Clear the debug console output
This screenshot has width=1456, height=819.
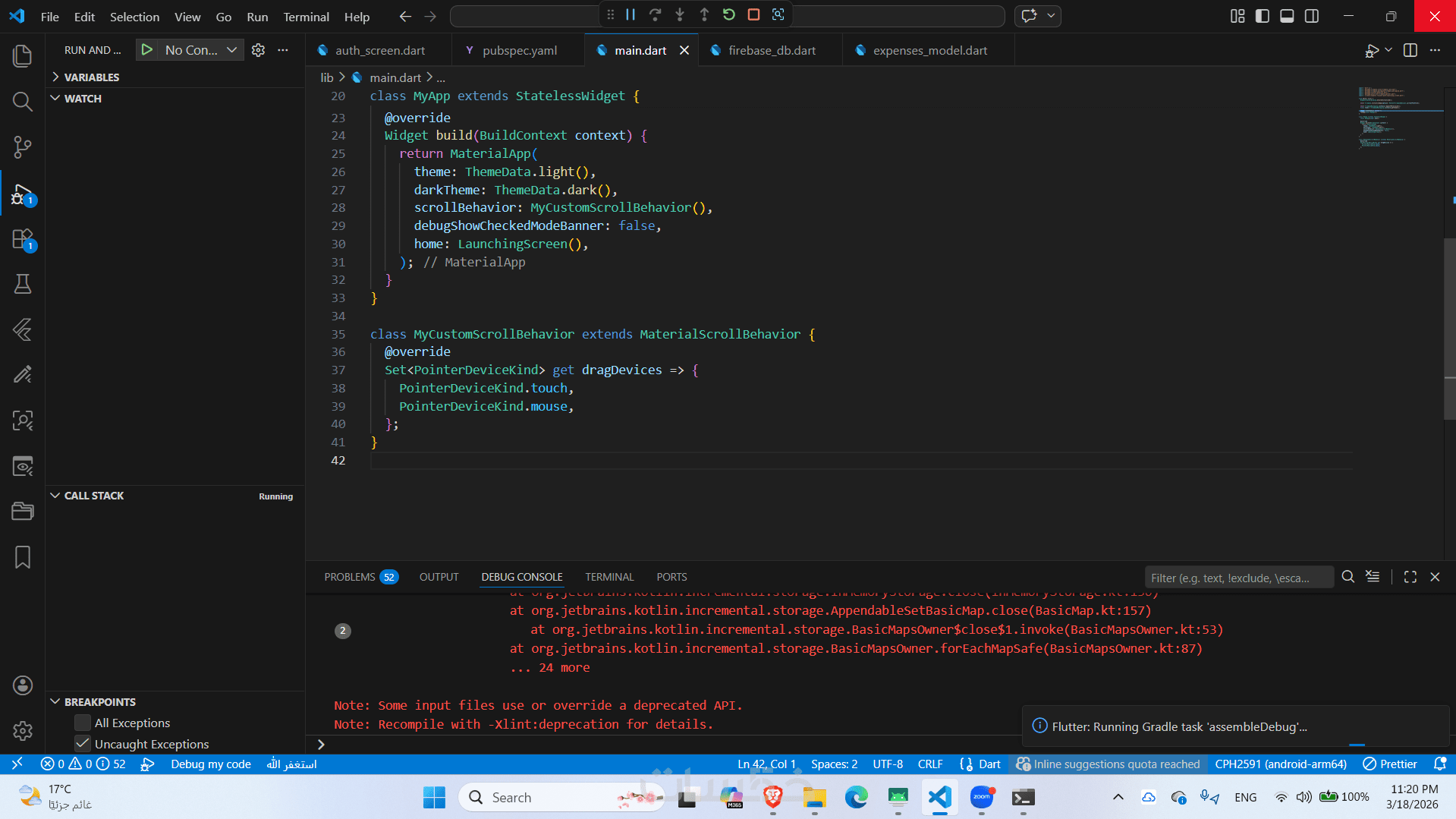click(x=1373, y=577)
